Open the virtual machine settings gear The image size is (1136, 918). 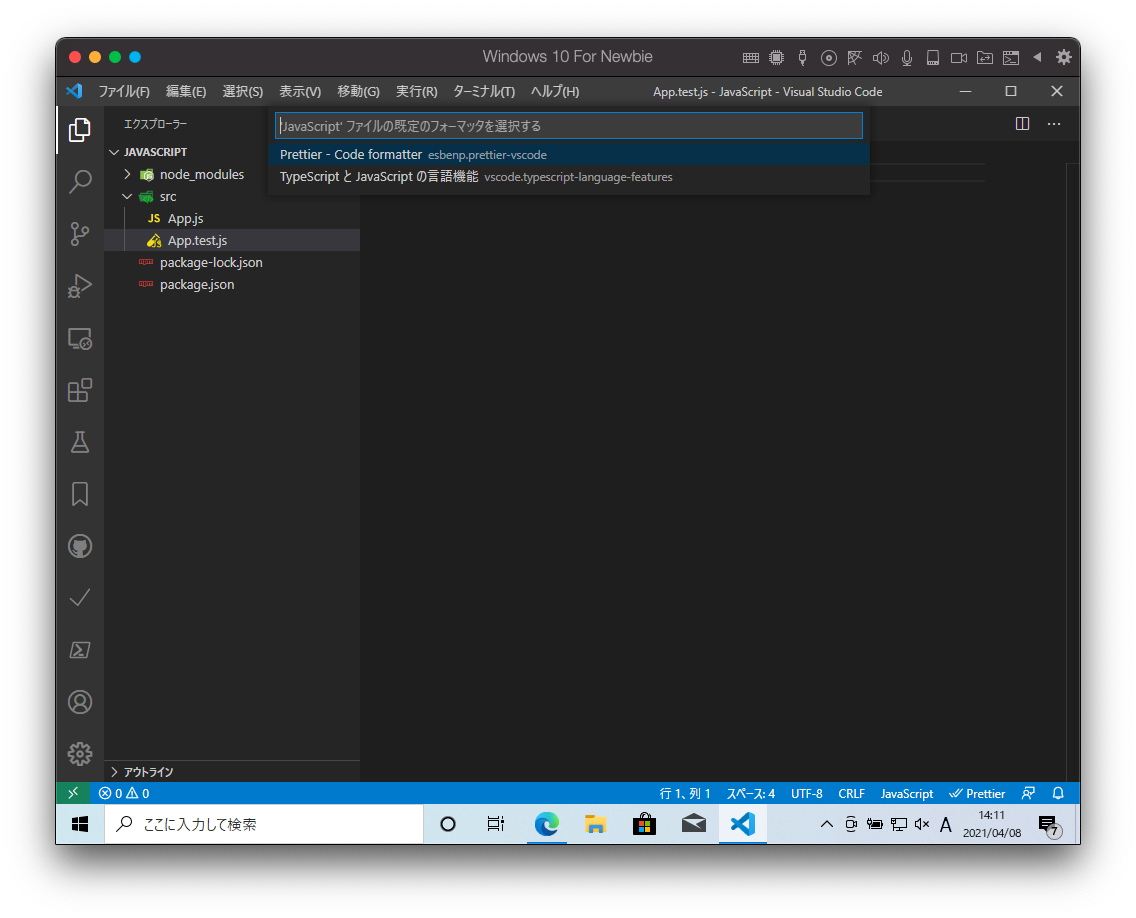[1063, 57]
